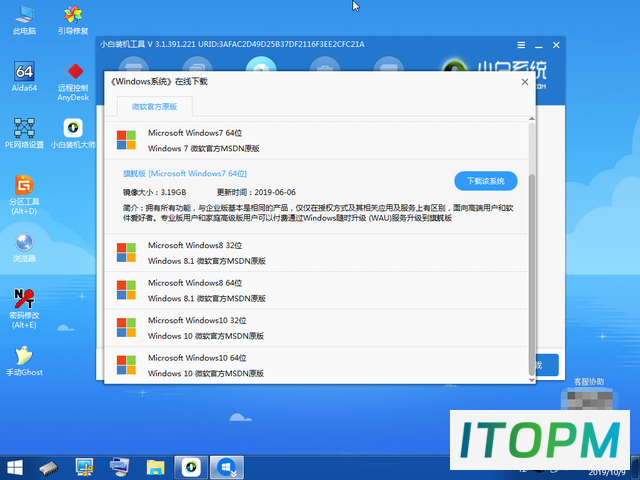The width and height of the screenshot is (640, 480).
Task: Expand the Microsoft Windows10 32位 entry
Action: point(316,328)
